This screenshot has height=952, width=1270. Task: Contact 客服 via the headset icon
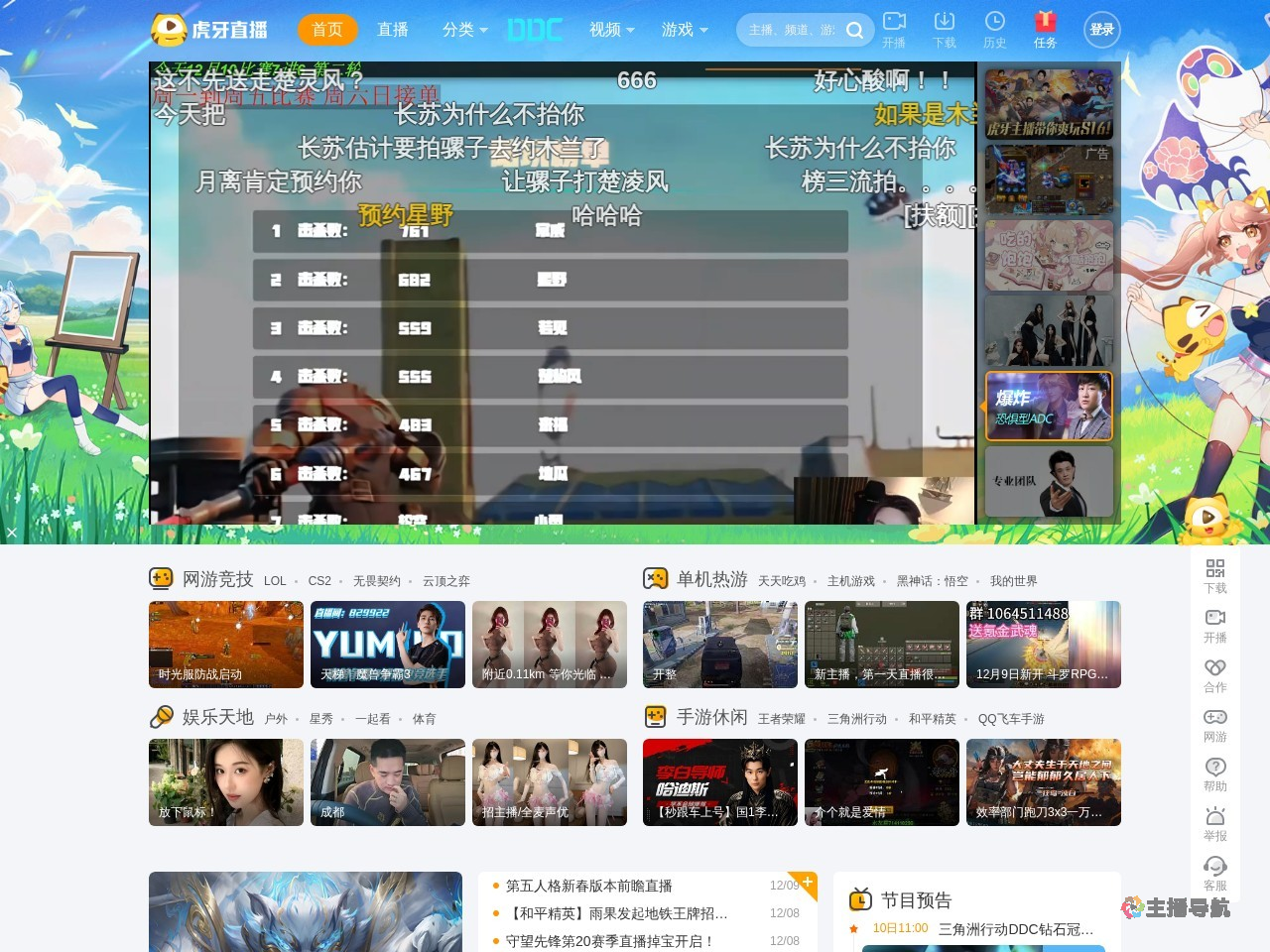1214,874
